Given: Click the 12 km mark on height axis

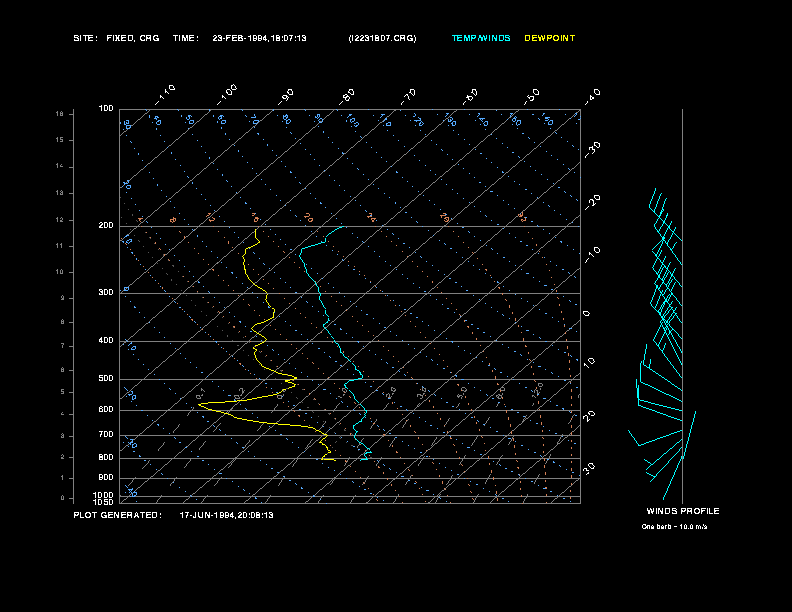Looking at the screenshot, I should [x=60, y=220].
